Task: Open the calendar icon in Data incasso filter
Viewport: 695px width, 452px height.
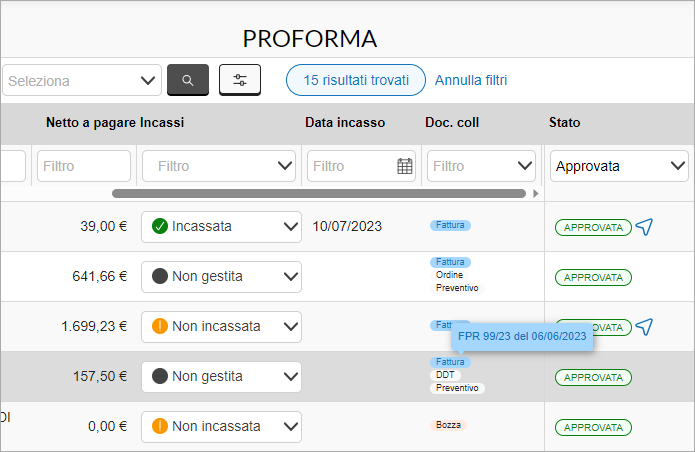Action: click(x=404, y=166)
